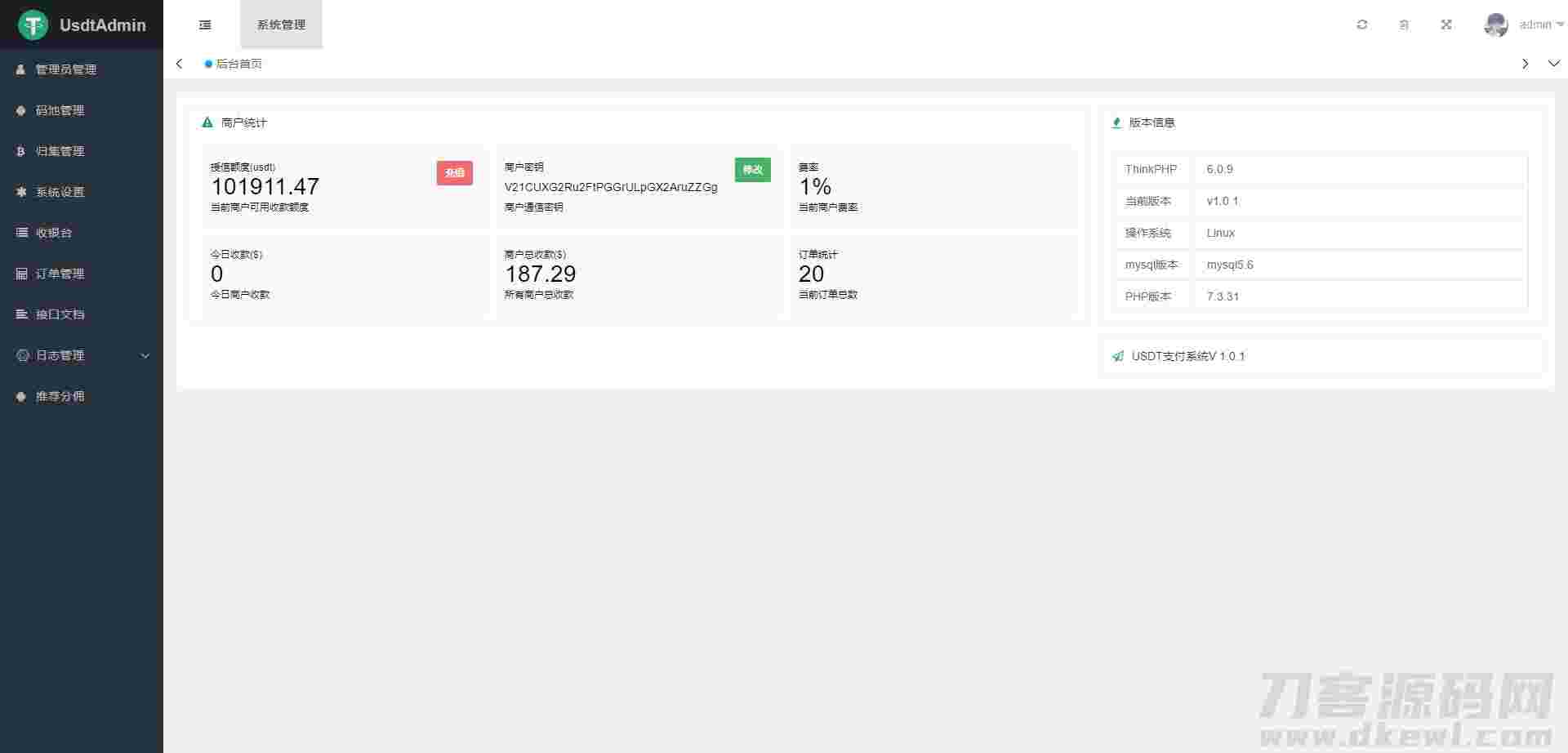
Task: Click the bitcoin icon beside 归集管理
Action: tap(21, 151)
